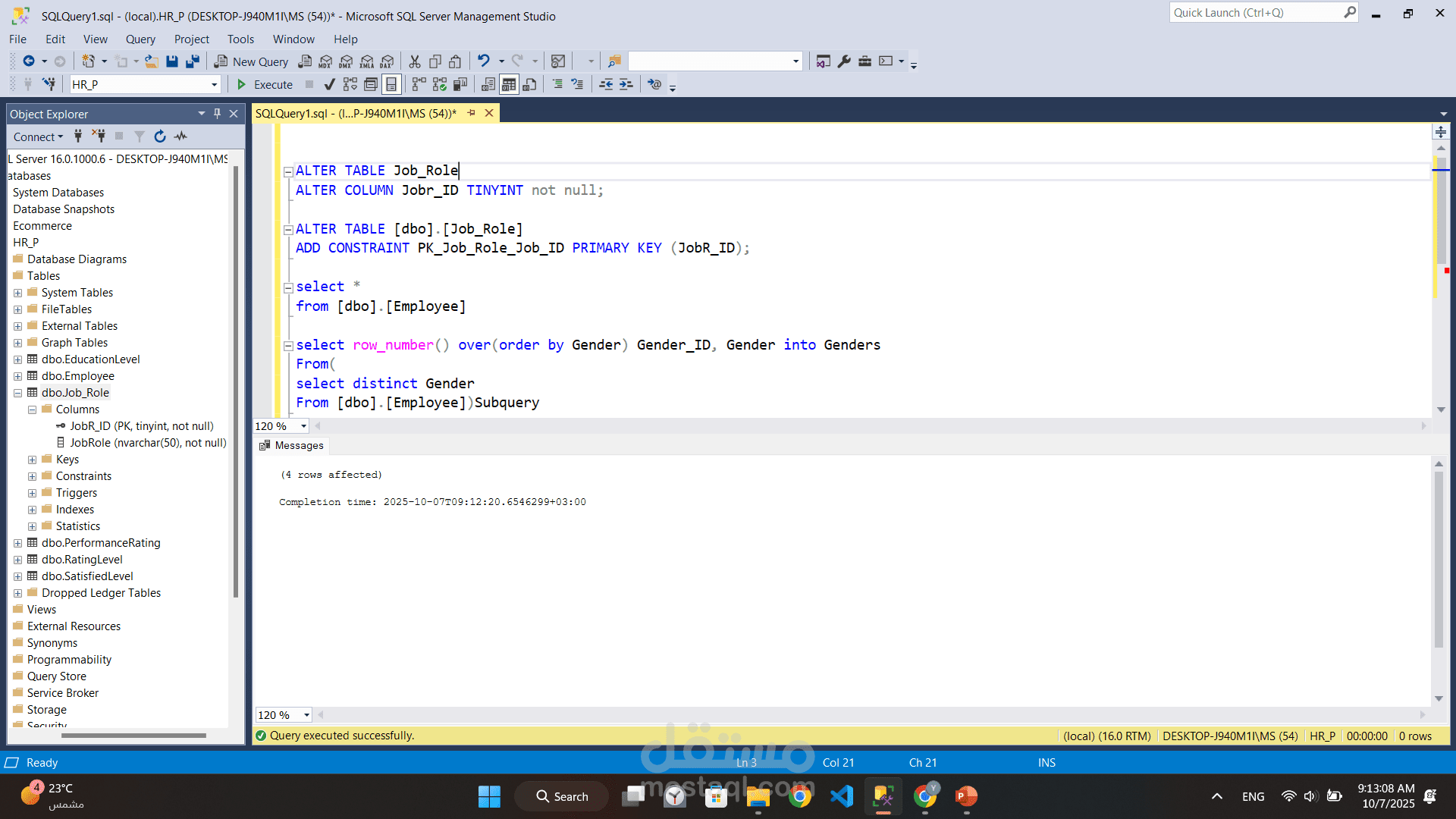
Task: Click the DAX Query icon
Action: coord(387,61)
